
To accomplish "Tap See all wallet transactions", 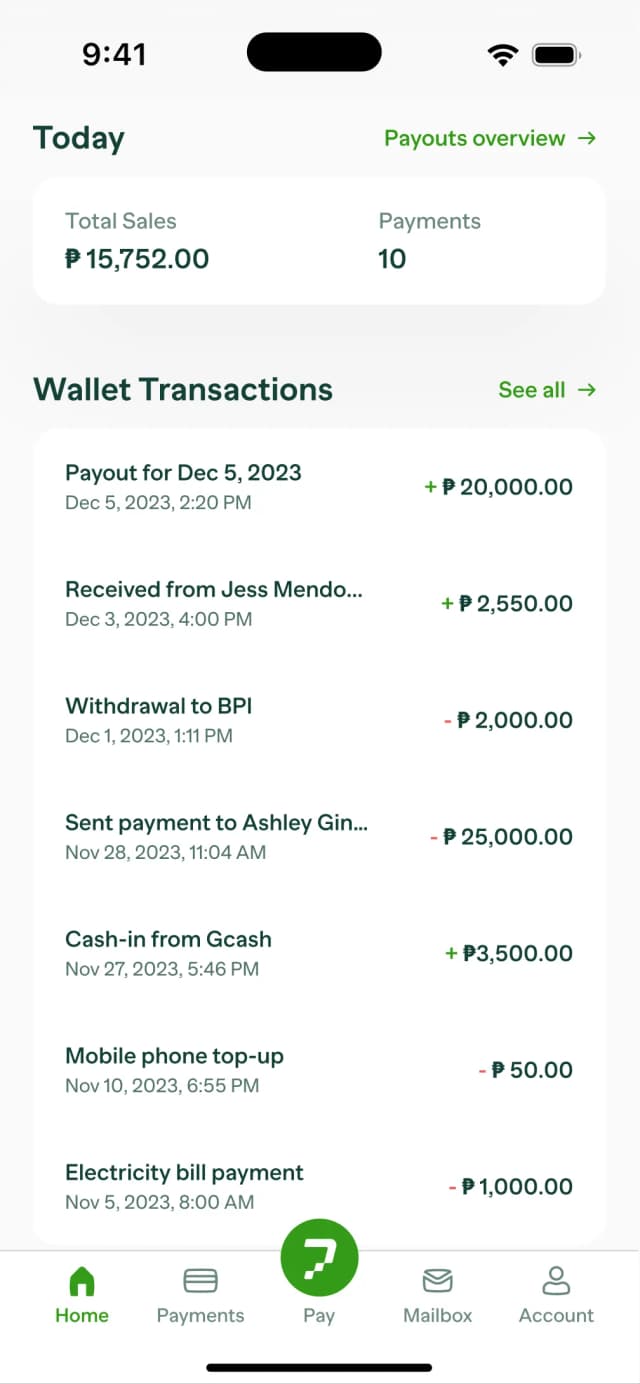I will (x=532, y=390).
